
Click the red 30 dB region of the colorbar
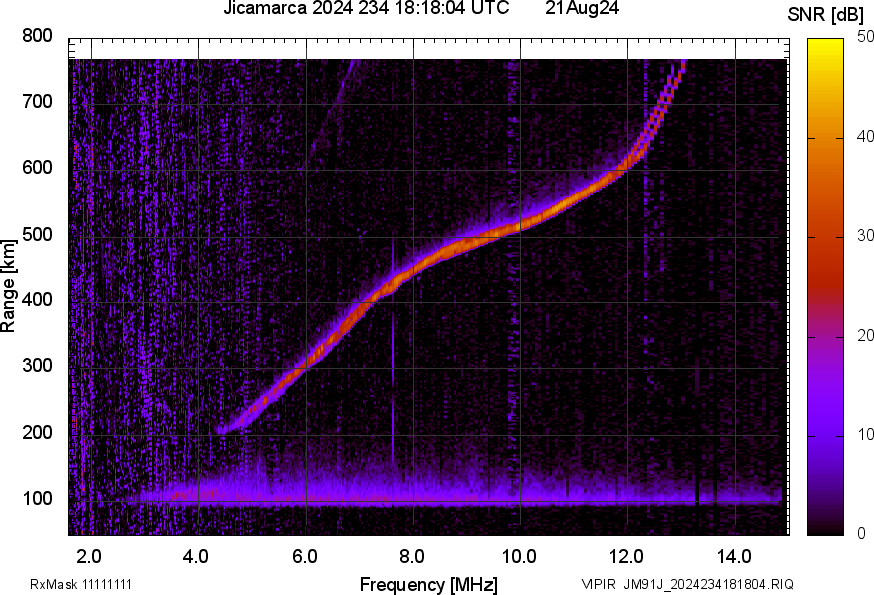pos(826,237)
